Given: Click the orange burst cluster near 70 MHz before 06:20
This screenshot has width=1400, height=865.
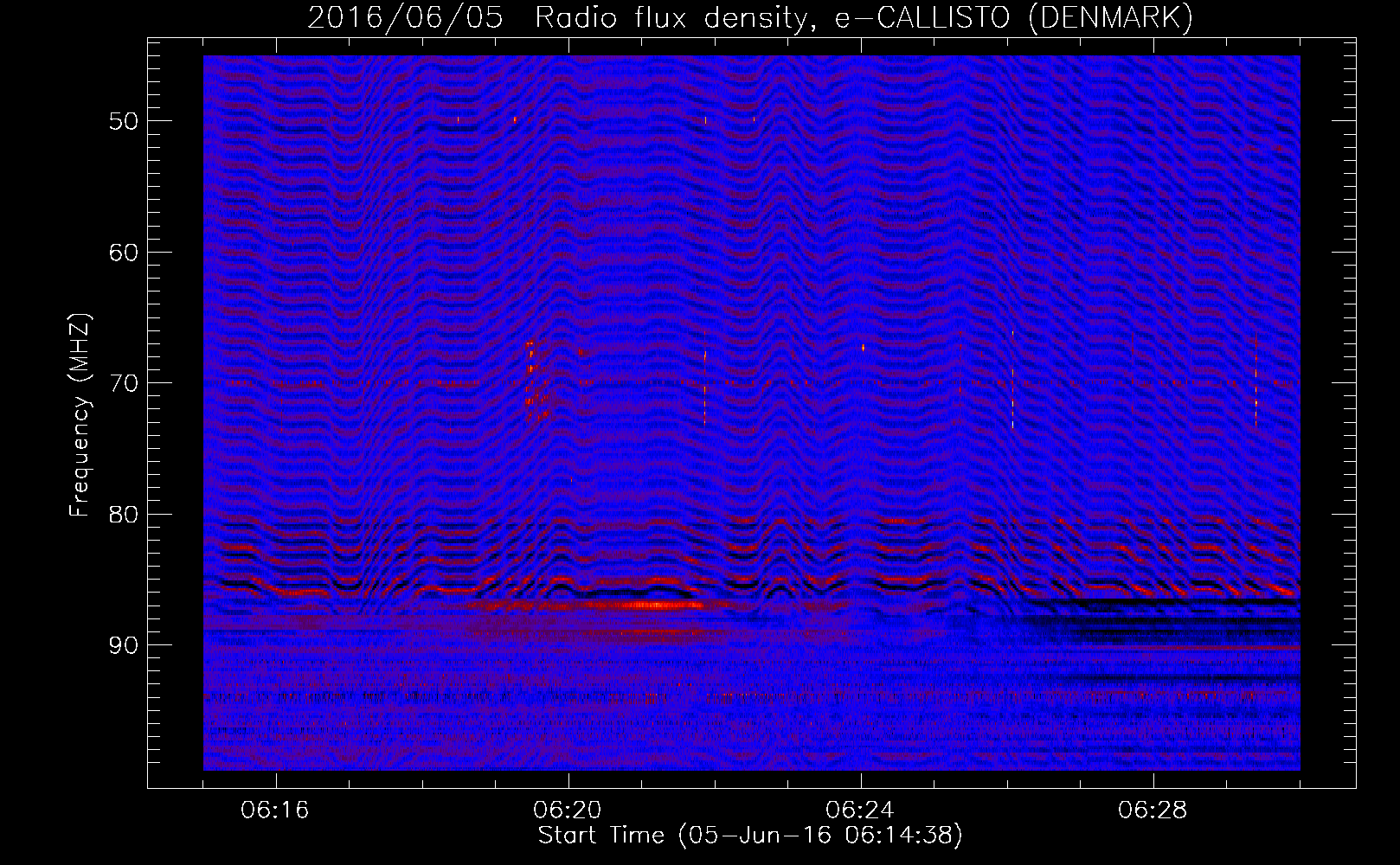Looking at the screenshot, I should pos(536,381).
